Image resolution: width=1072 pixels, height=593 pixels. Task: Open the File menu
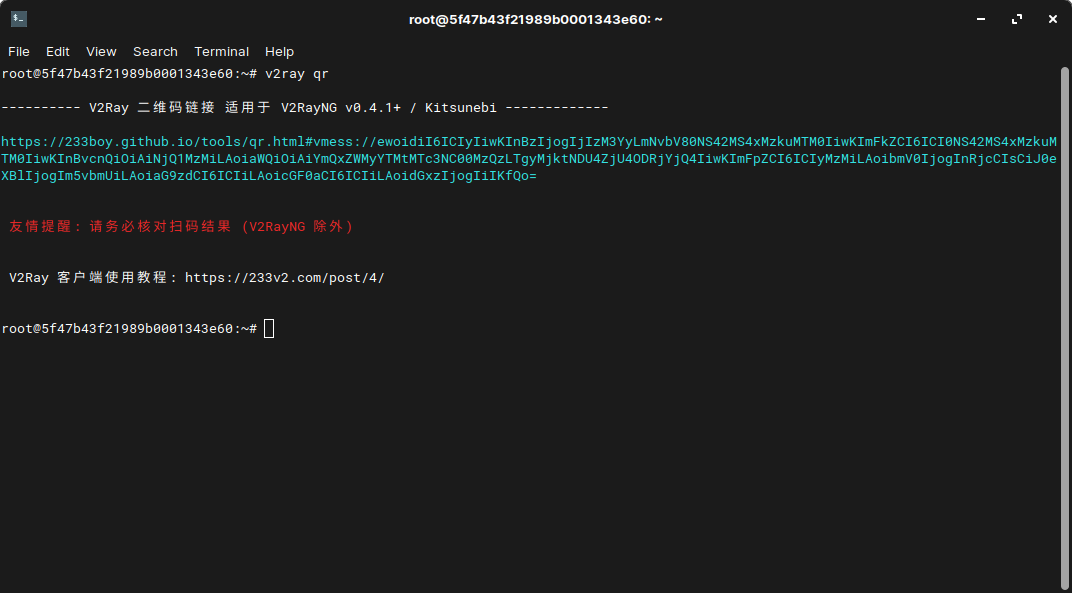pyautogui.click(x=18, y=51)
